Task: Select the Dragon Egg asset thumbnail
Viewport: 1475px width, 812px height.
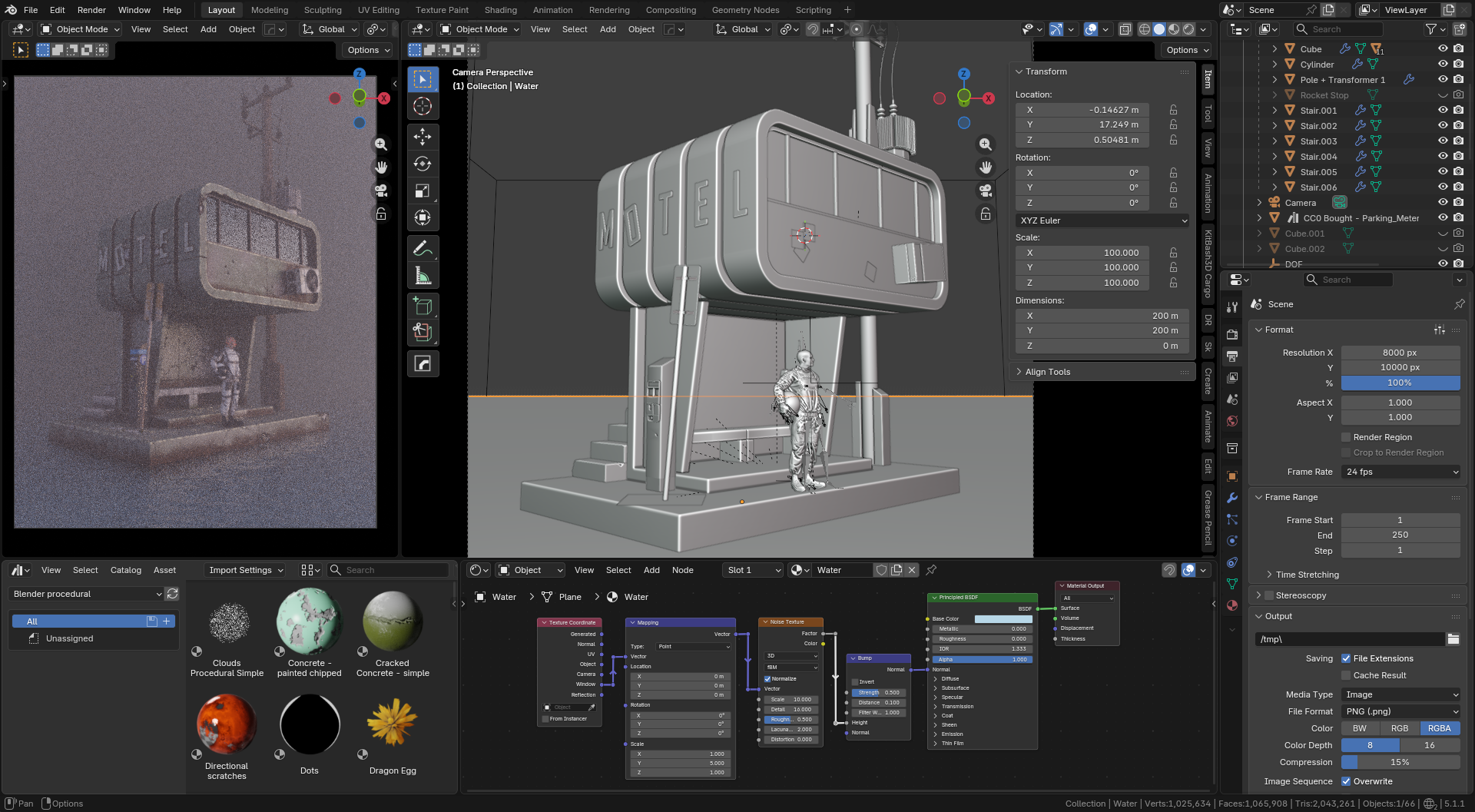Action: click(393, 724)
